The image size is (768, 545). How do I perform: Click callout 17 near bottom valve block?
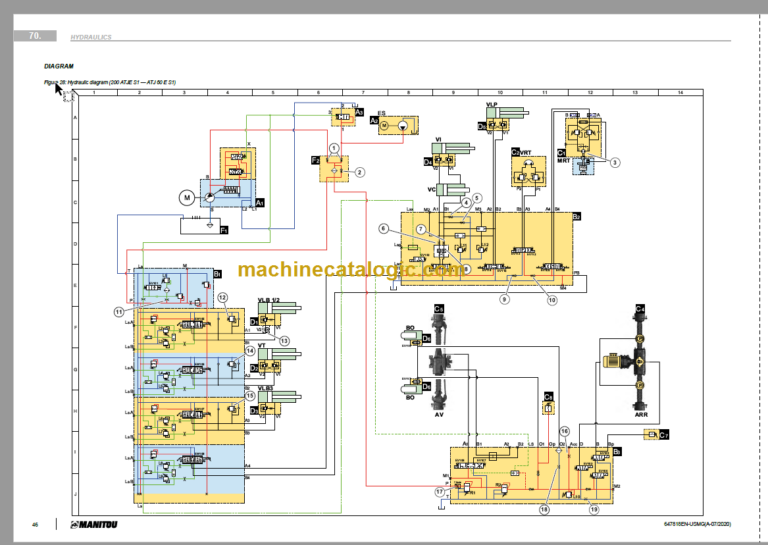click(440, 492)
